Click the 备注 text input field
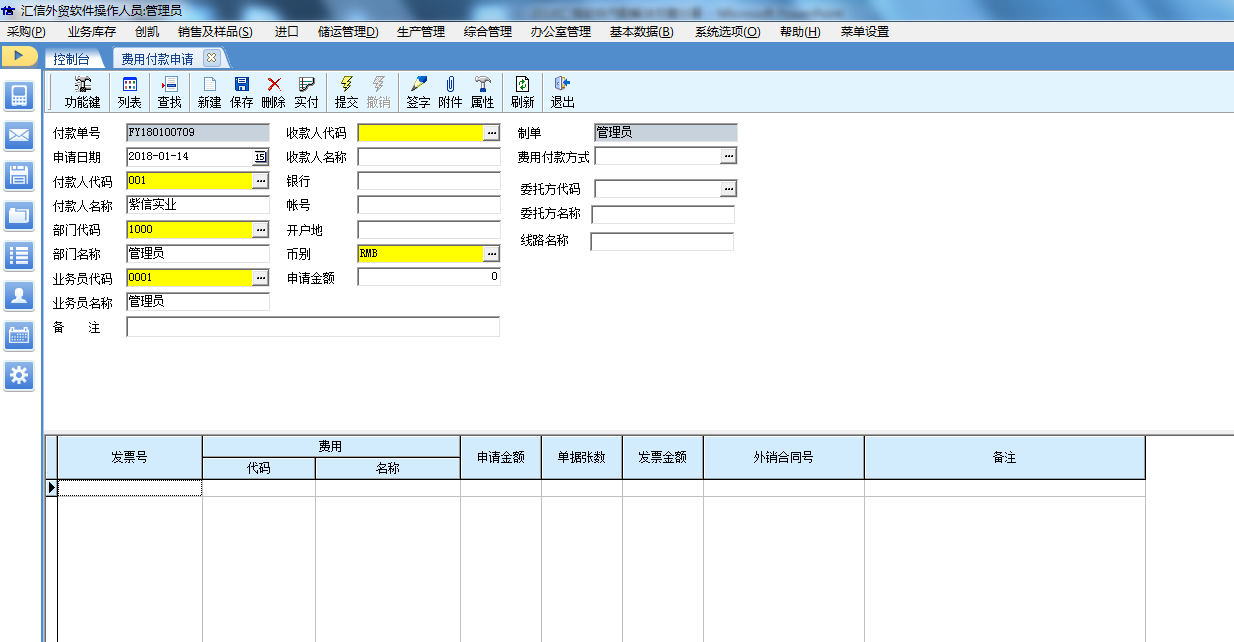Screen dimensions: 1234x642 coord(312,327)
